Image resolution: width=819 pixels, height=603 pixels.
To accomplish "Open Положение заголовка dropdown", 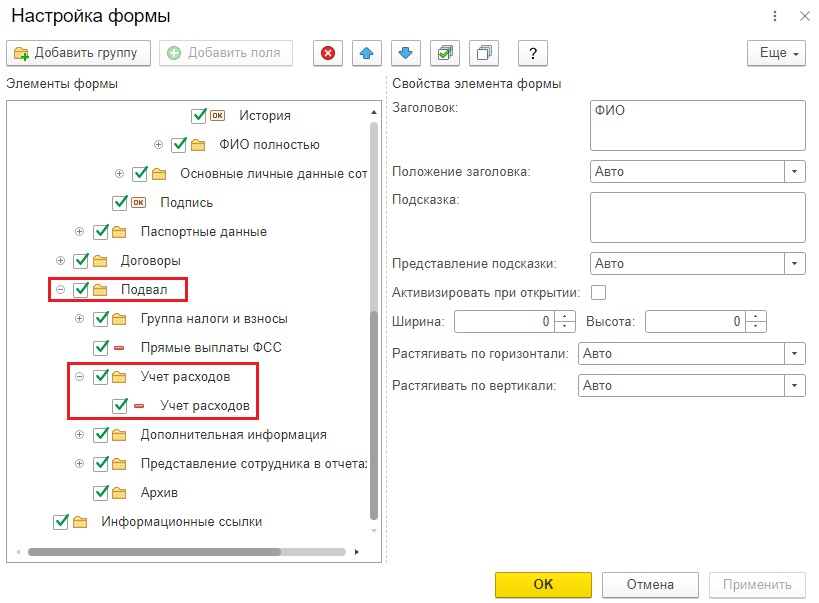I will 794,171.
